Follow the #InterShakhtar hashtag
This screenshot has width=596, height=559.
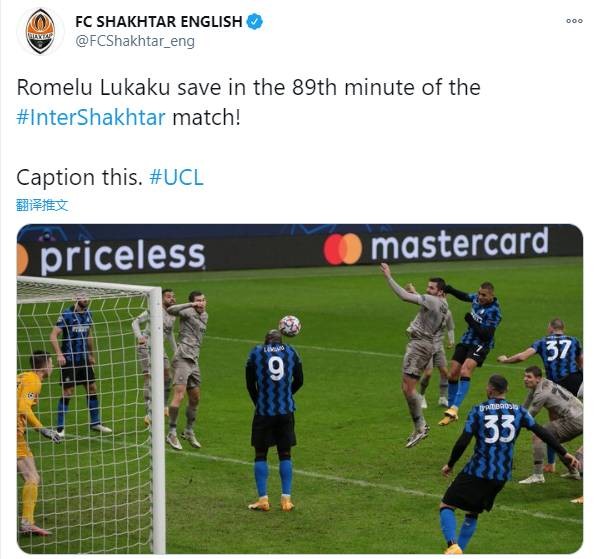[91, 117]
